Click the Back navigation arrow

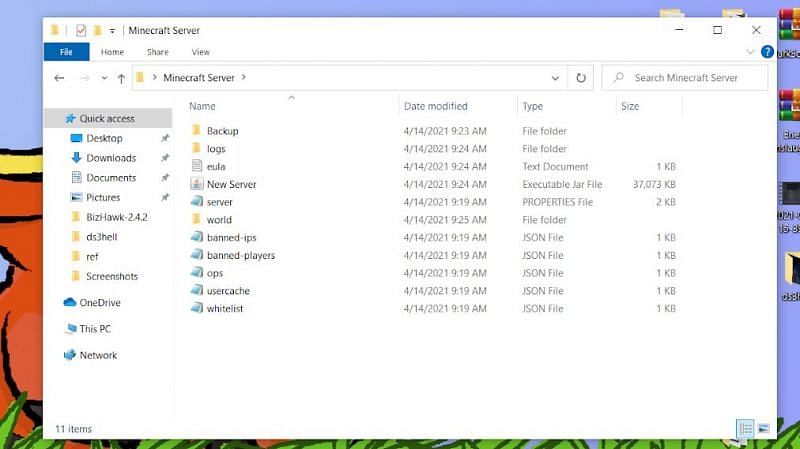pyautogui.click(x=59, y=78)
